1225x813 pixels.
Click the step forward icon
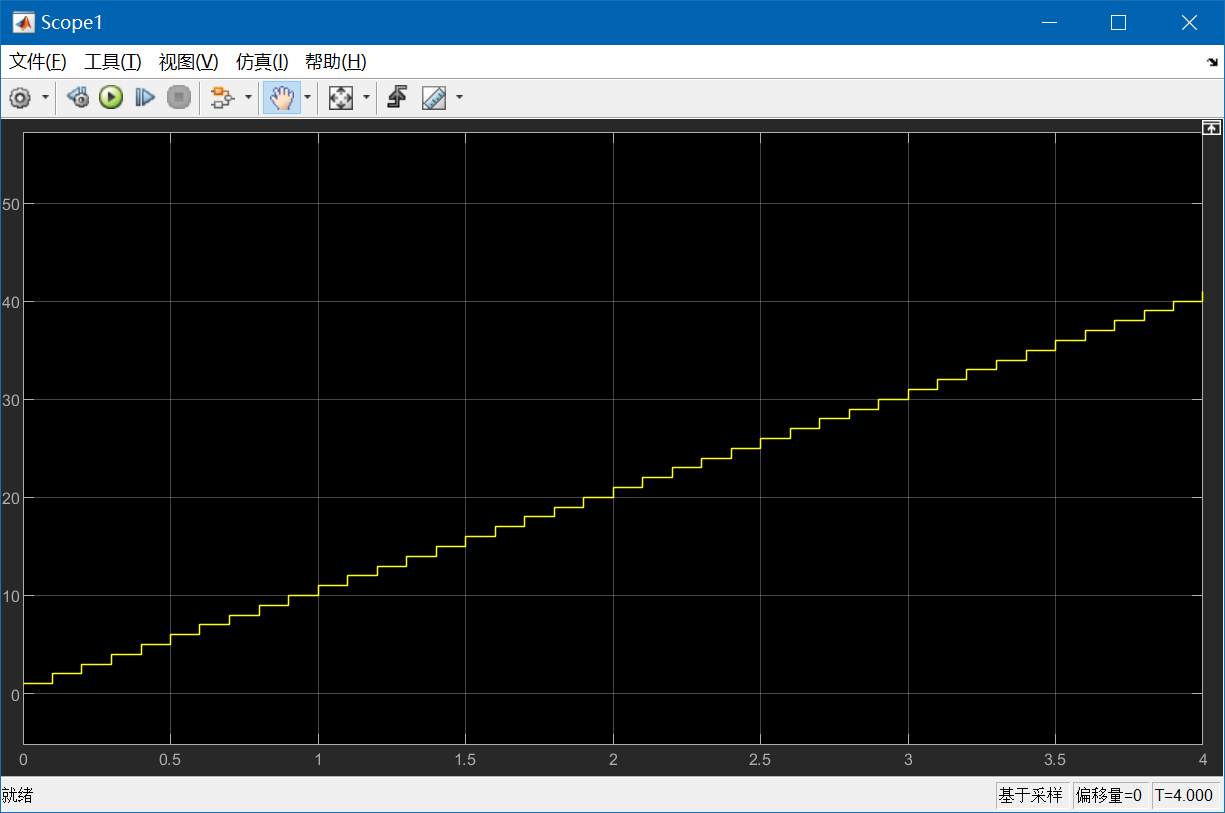[145, 98]
